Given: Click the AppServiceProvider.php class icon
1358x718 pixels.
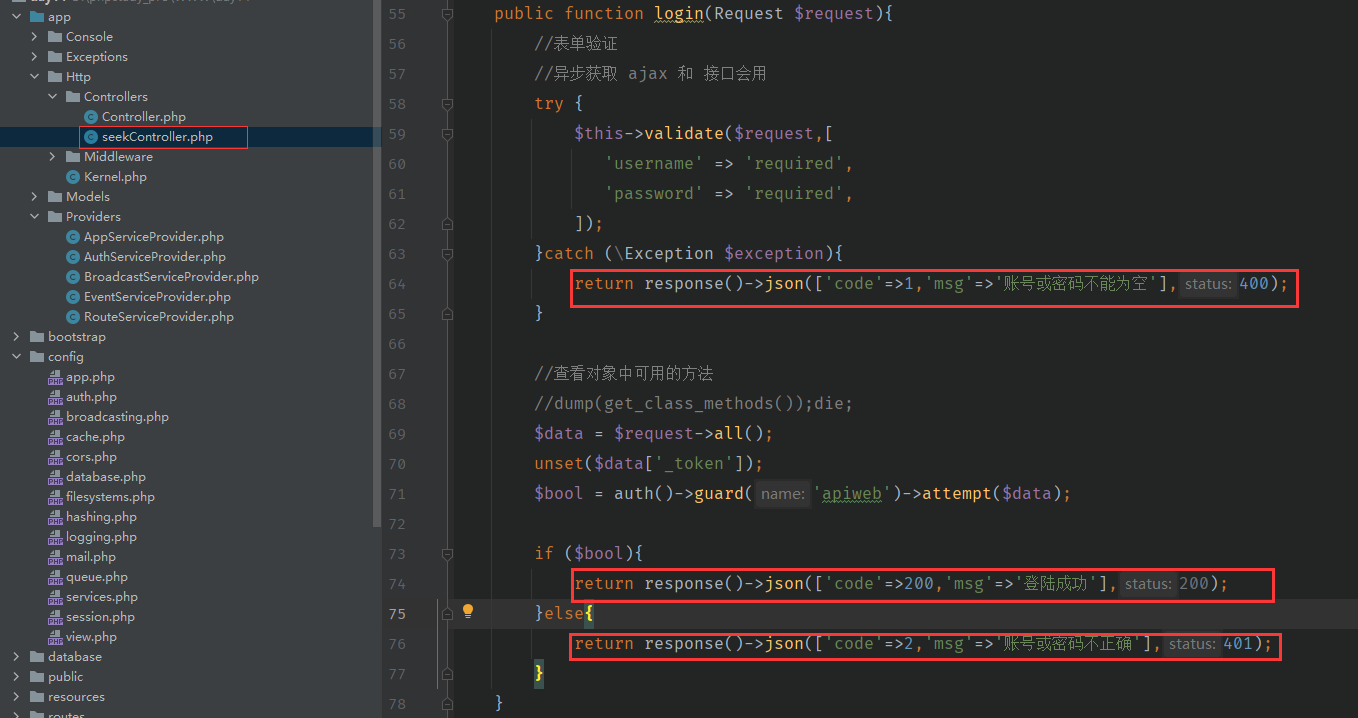Looking at the screenshot, I should click(x=71, y=236).
